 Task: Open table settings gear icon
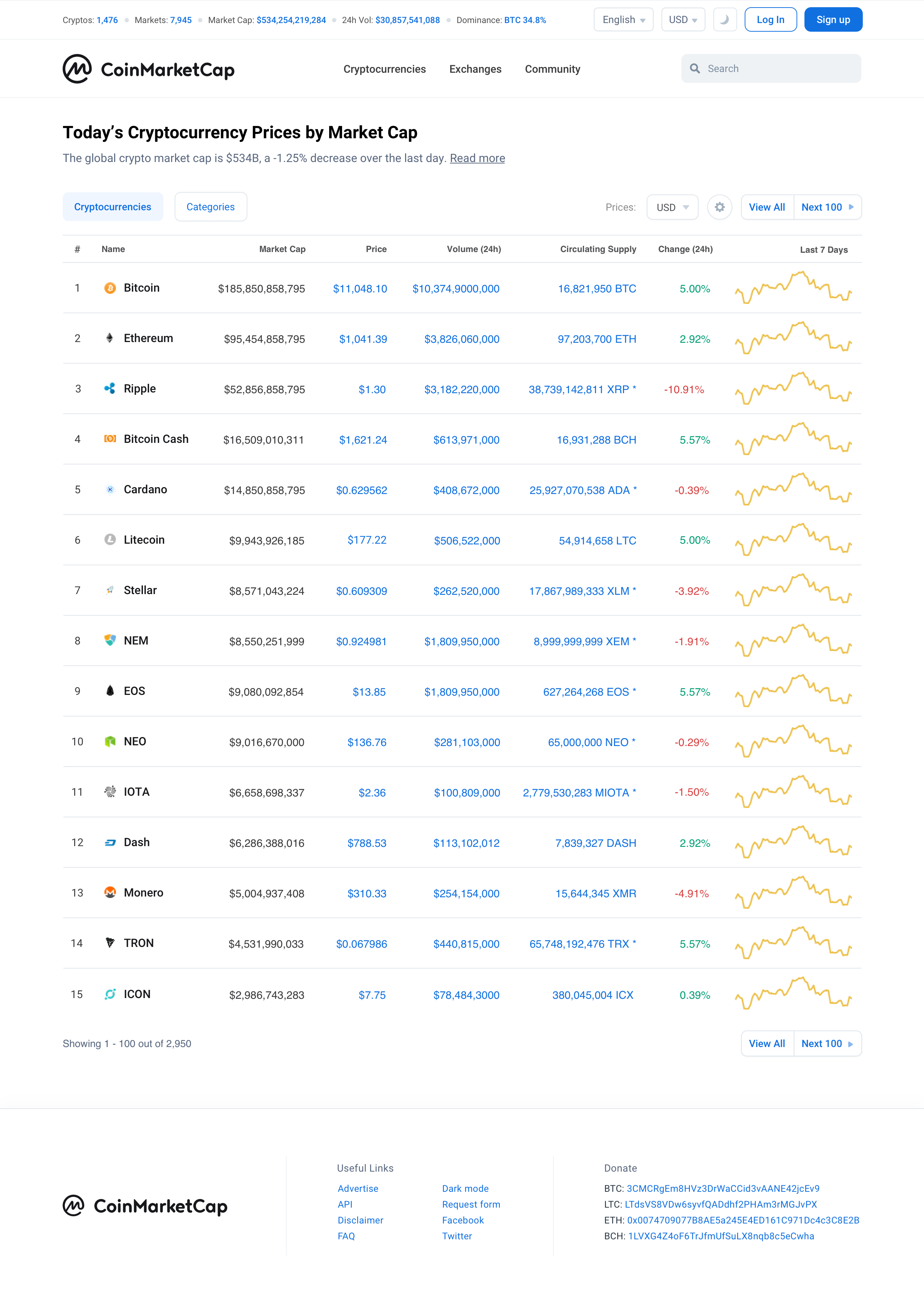[719, 207]
